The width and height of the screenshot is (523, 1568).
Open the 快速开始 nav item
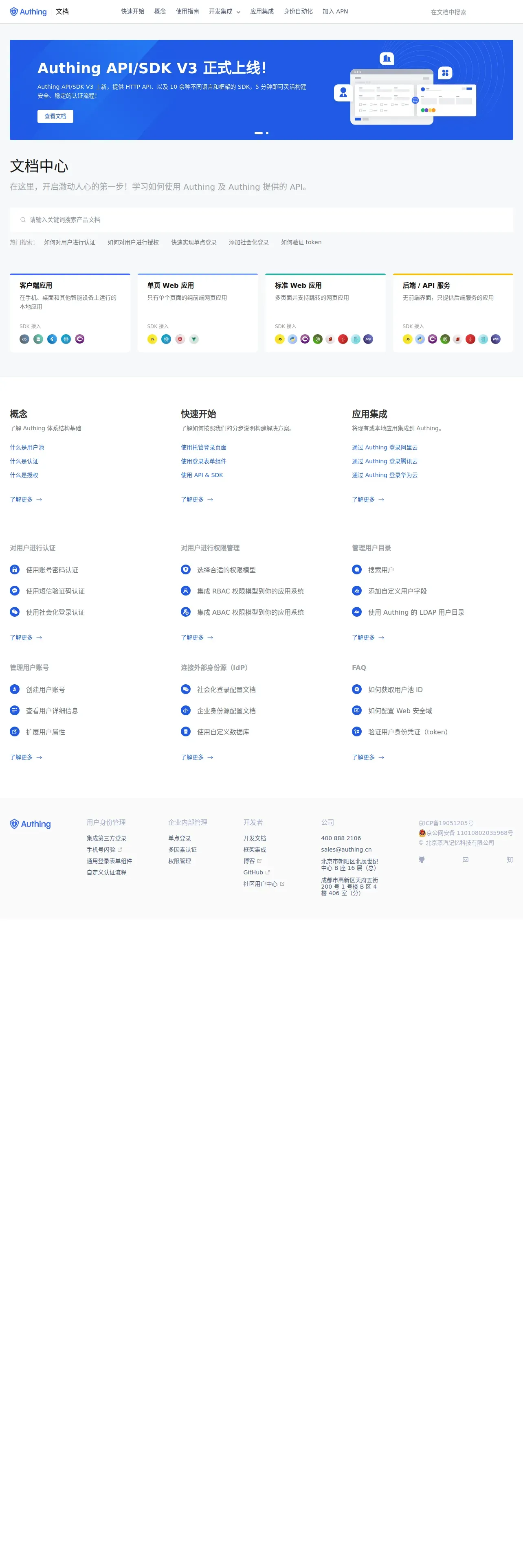click(132, 11)
